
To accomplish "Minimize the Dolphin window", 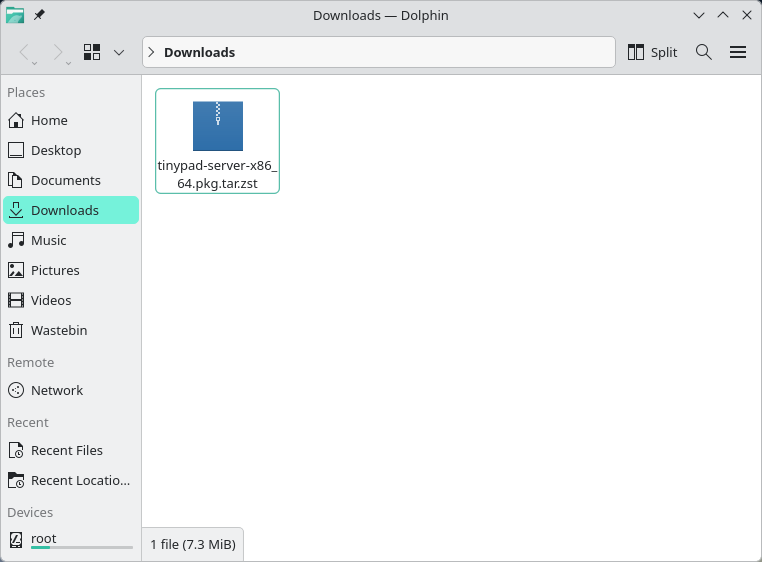I will [699, 16].
